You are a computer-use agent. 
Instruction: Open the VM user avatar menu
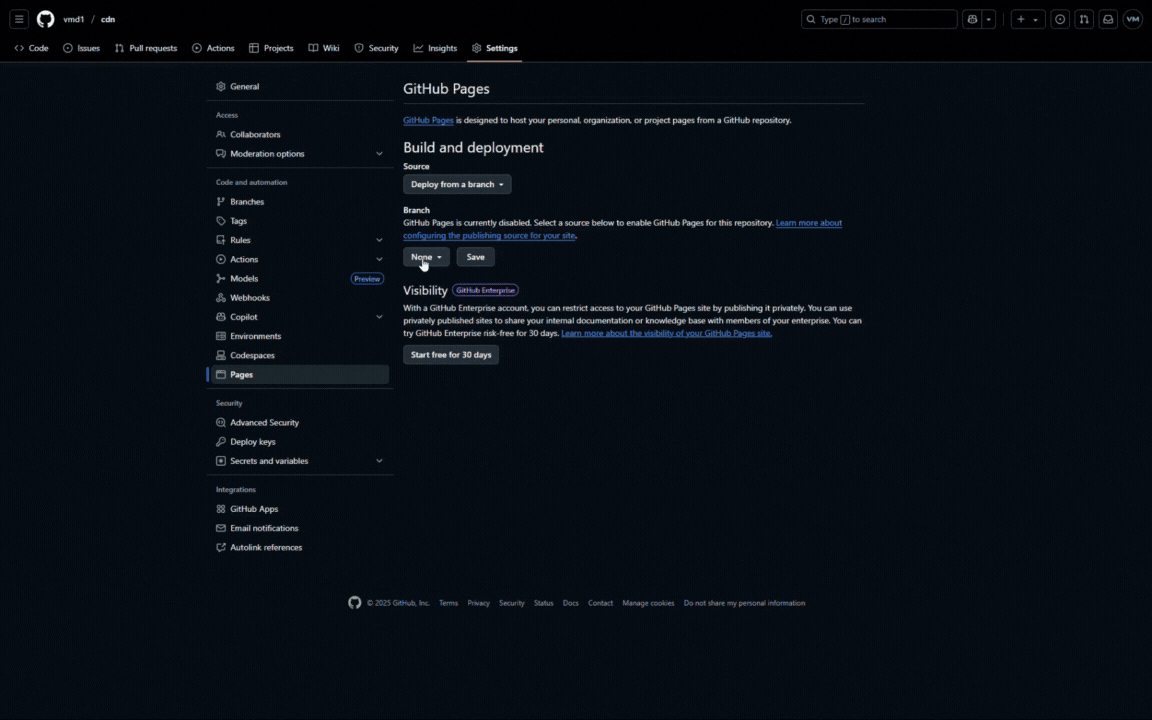[1132, 19]
